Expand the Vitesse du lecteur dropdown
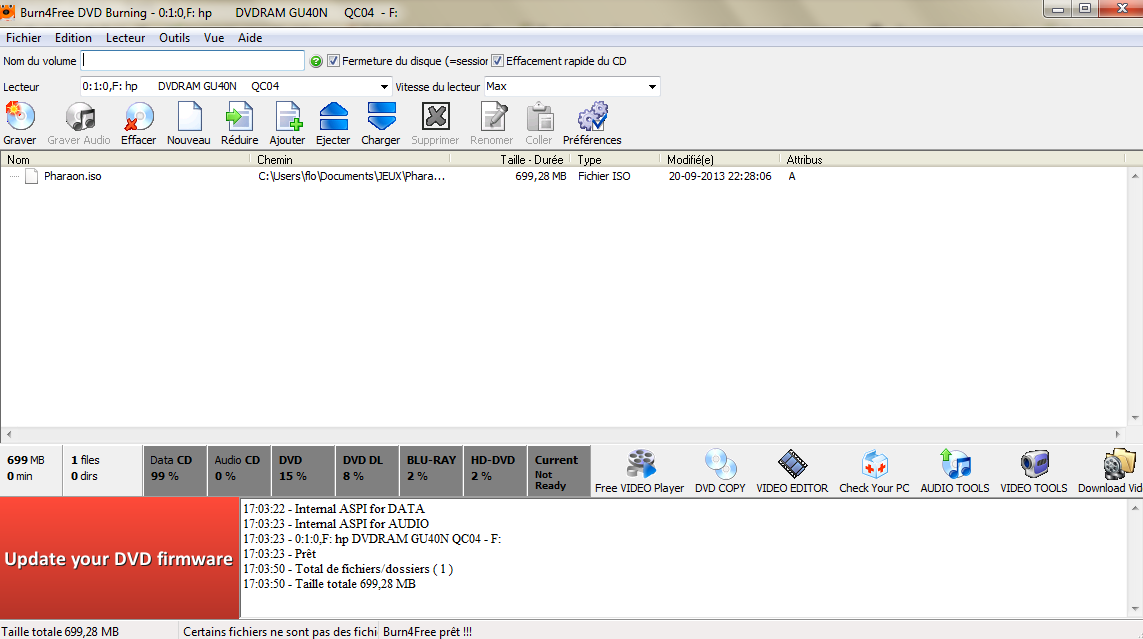 pyautogui.click(x=652, y=87)
